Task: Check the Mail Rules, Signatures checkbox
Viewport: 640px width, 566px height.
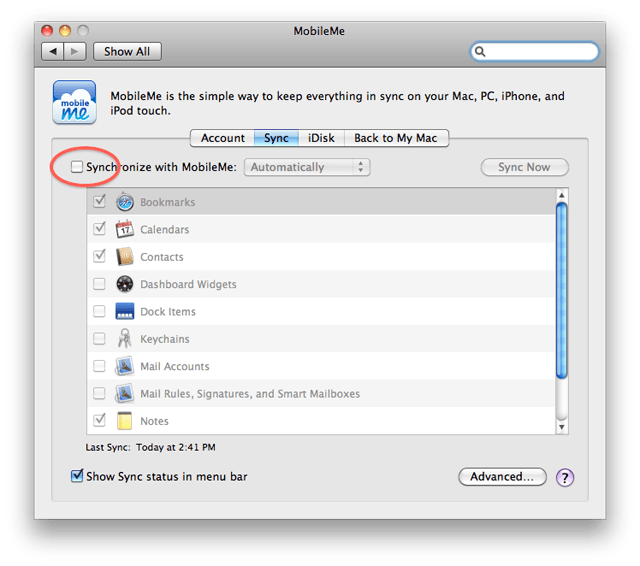Action: (99, 393)
